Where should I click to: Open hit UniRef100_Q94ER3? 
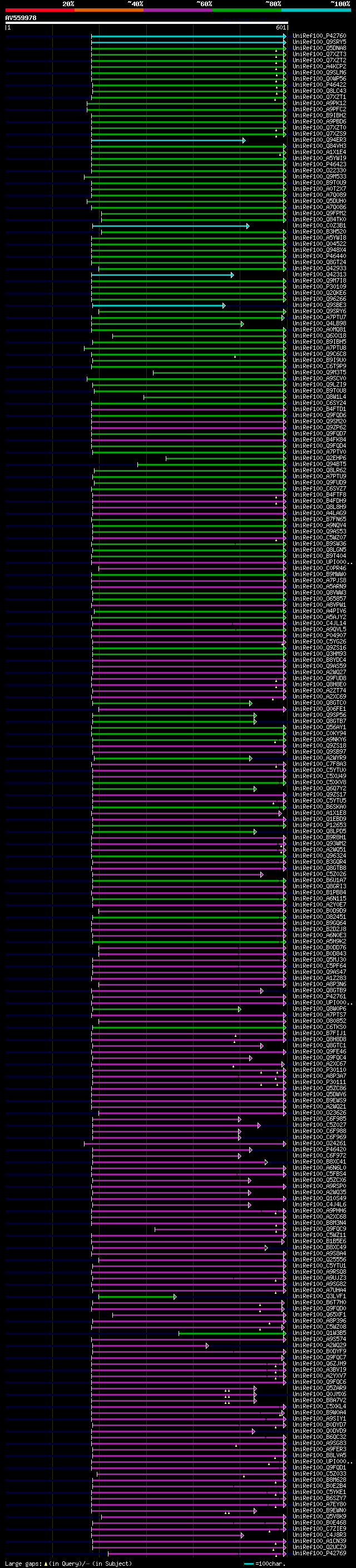point(319,140)
